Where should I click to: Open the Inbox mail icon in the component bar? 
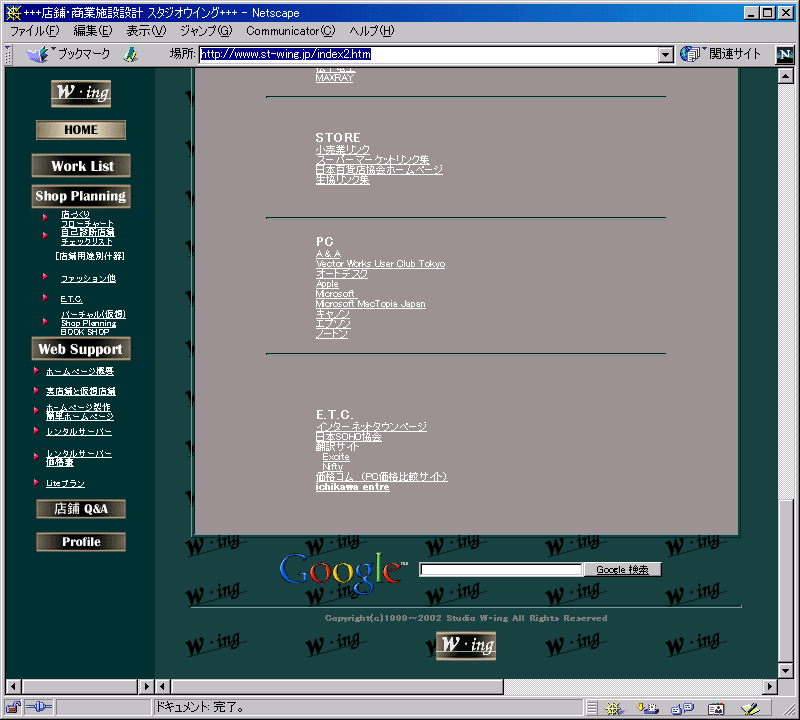coord(648,708)
